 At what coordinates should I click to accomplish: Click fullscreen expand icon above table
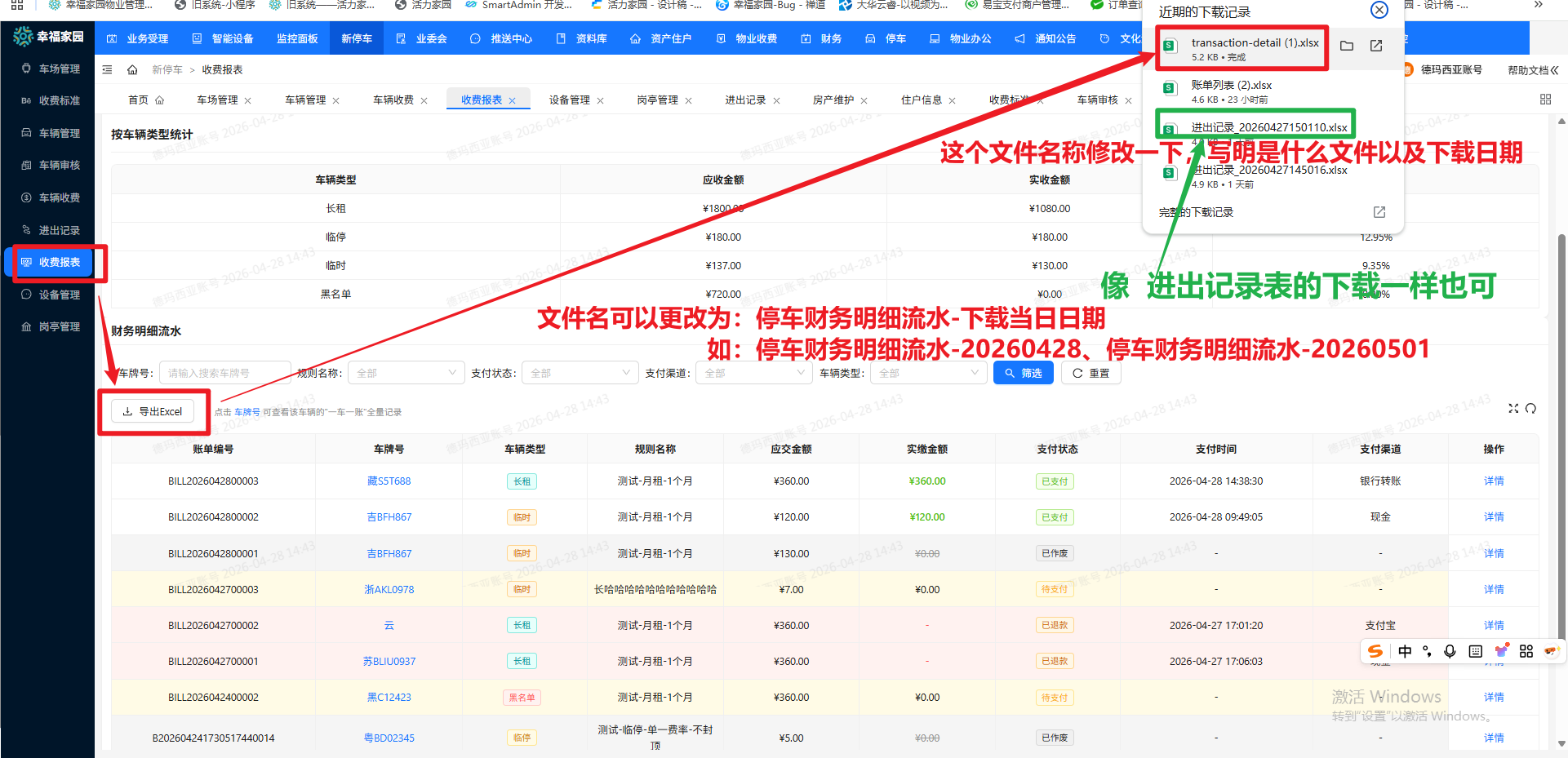(x=1513, y=409)
